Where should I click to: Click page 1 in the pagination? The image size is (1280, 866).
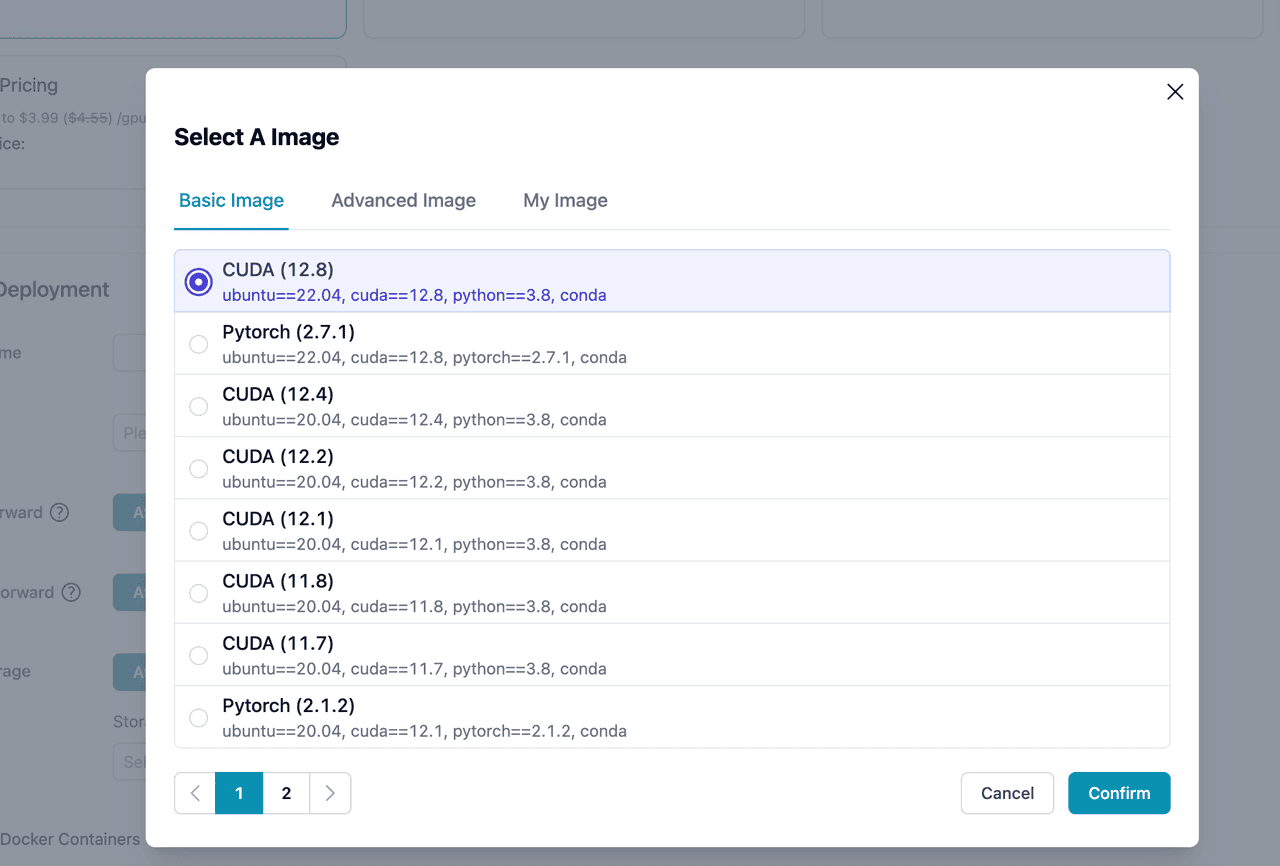tap(239, 793)
